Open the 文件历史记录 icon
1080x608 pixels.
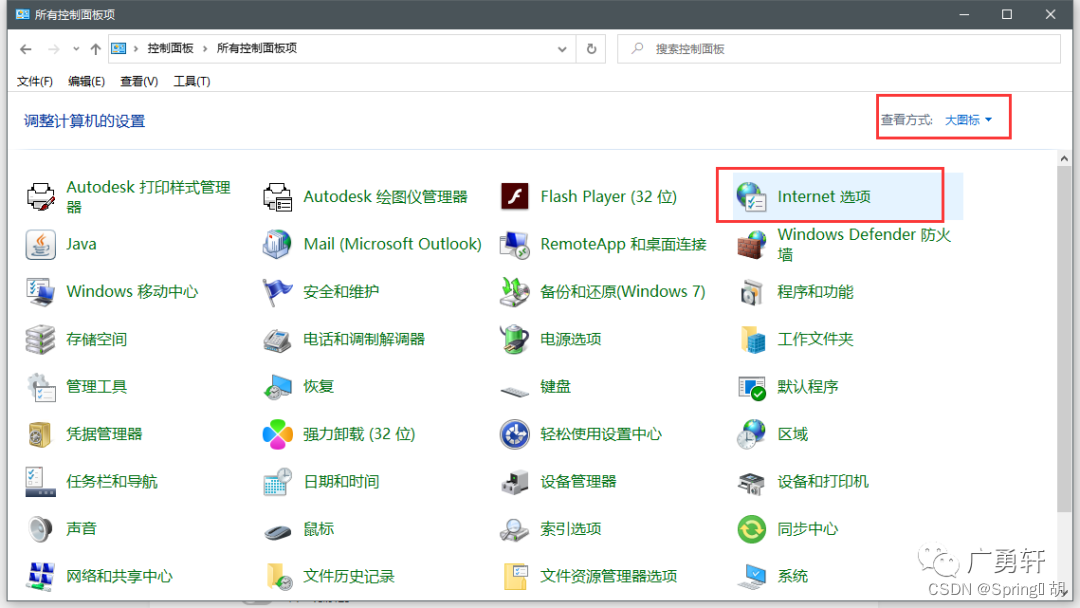point(278,576)
